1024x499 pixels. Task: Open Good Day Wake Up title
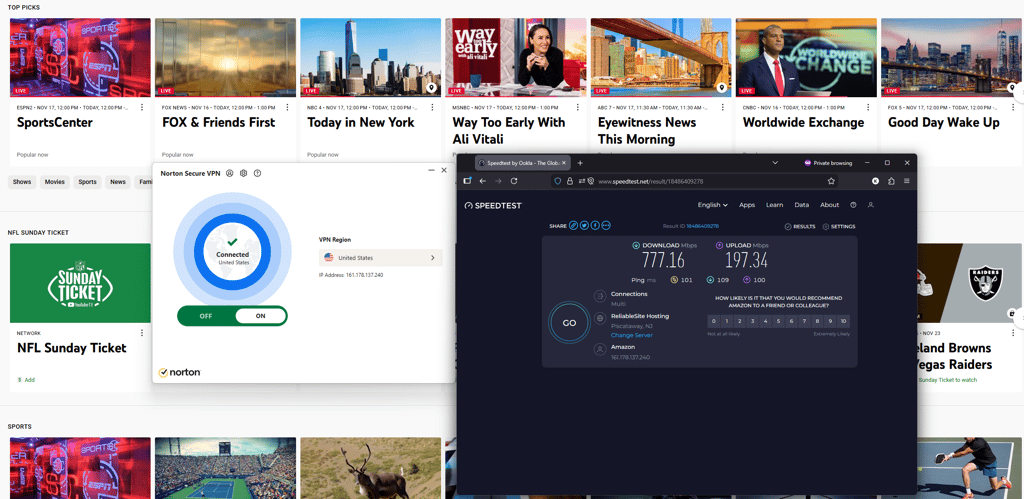[944, 122]
